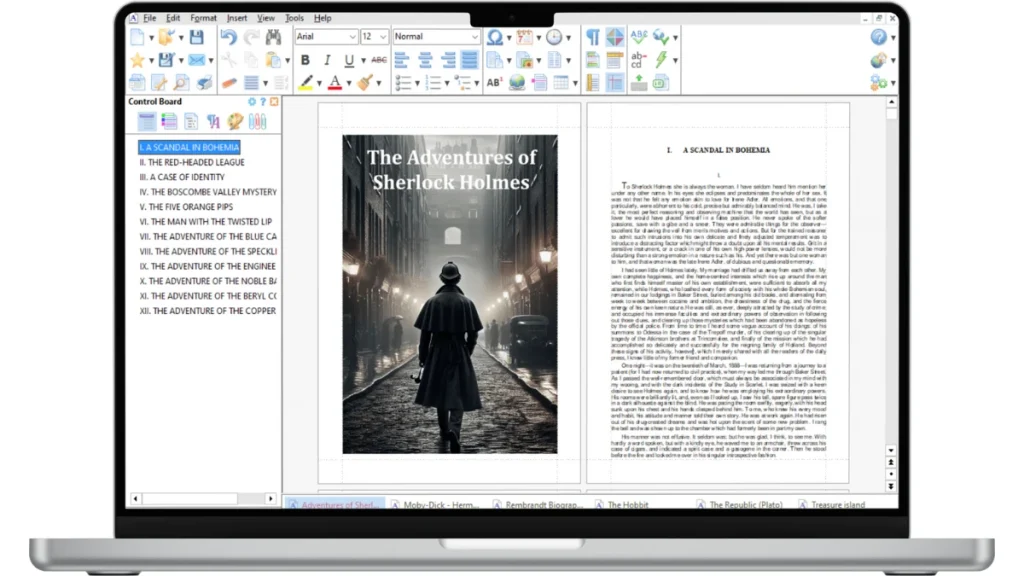Toggle Italic formatting
1024x576 pixels.
click(327, 60)
